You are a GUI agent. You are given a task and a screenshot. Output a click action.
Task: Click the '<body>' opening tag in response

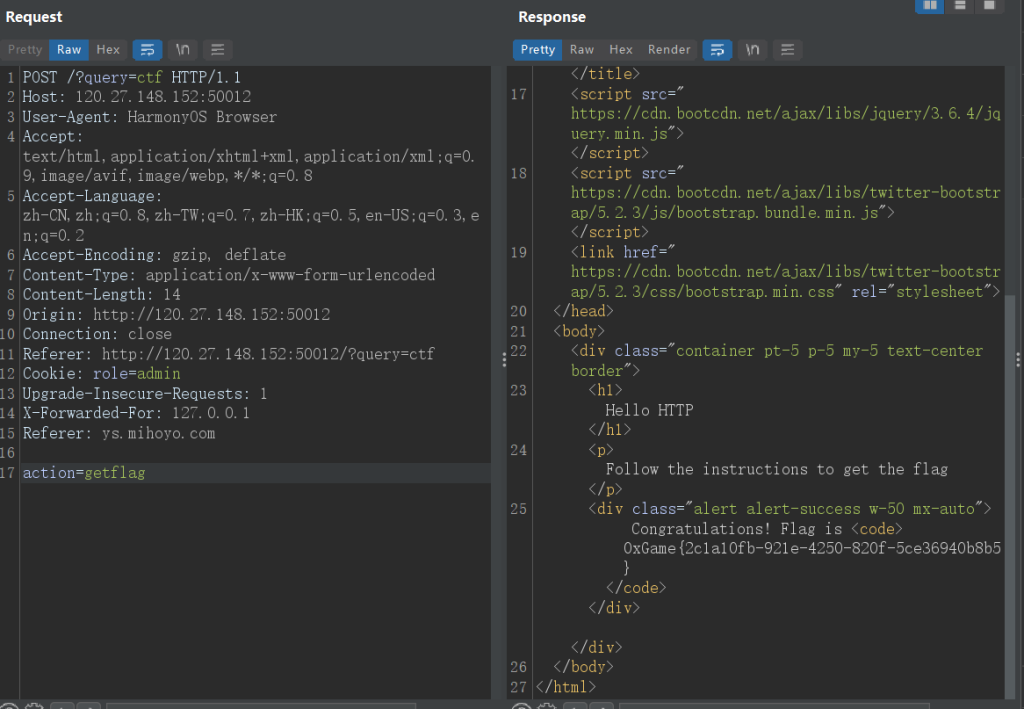click(x=579, y=331)
